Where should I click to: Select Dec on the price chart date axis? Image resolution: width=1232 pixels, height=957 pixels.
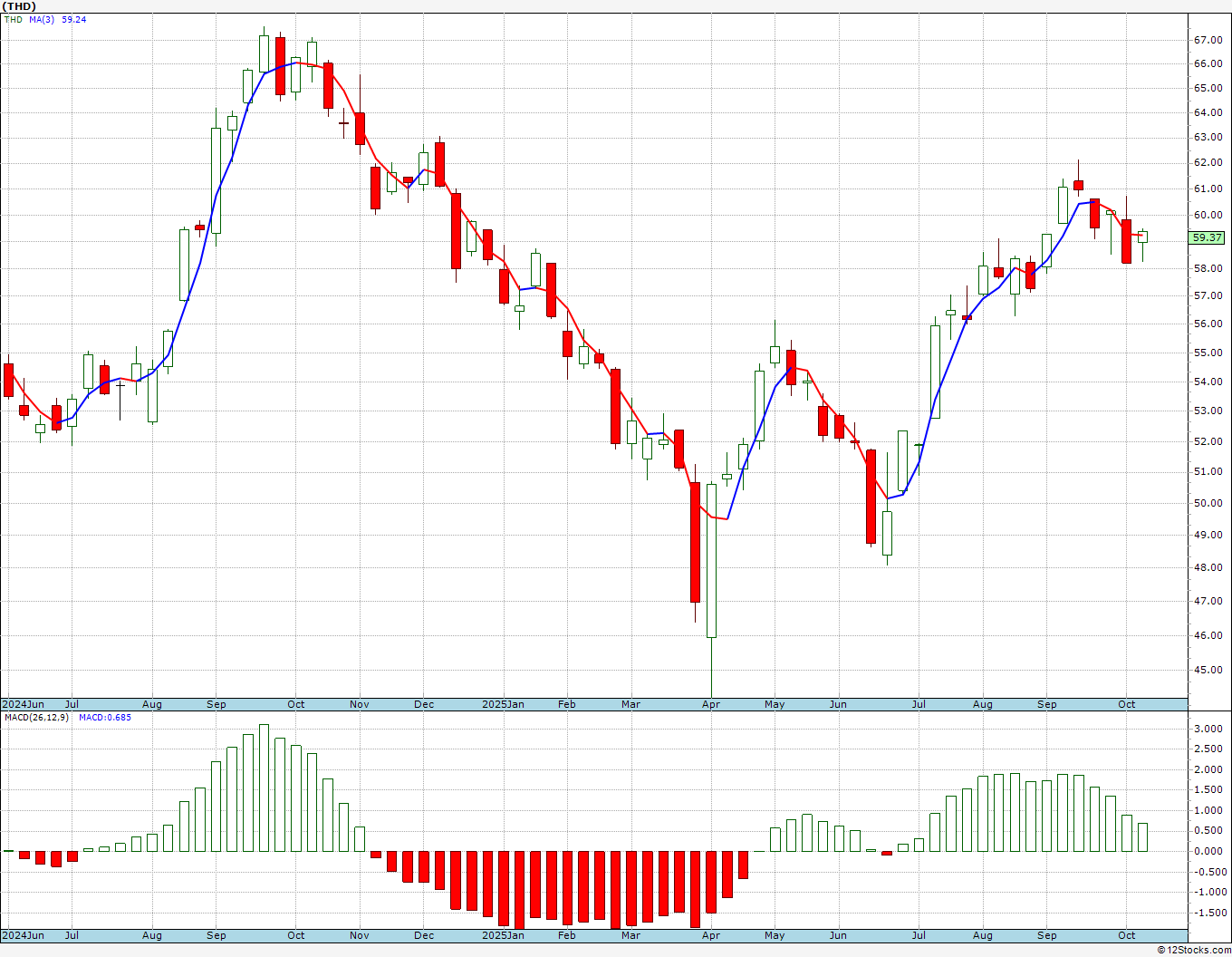coord(424,704)
